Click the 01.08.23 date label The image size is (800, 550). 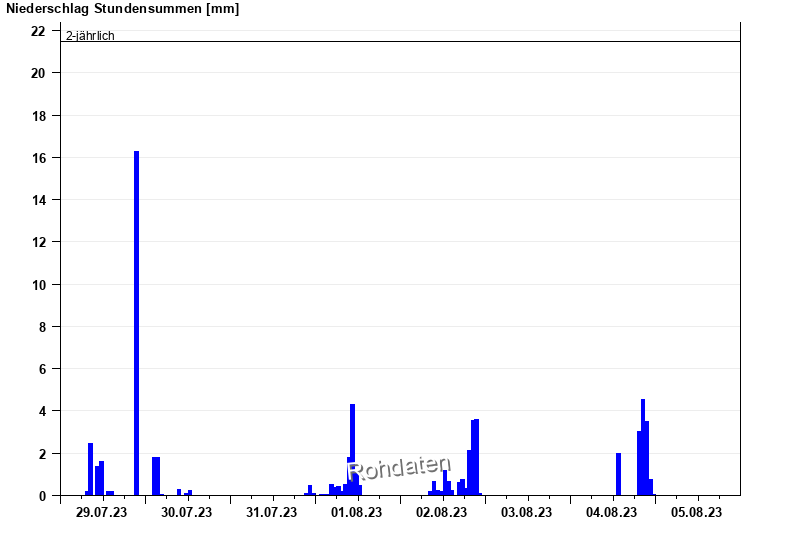[357, 512]
